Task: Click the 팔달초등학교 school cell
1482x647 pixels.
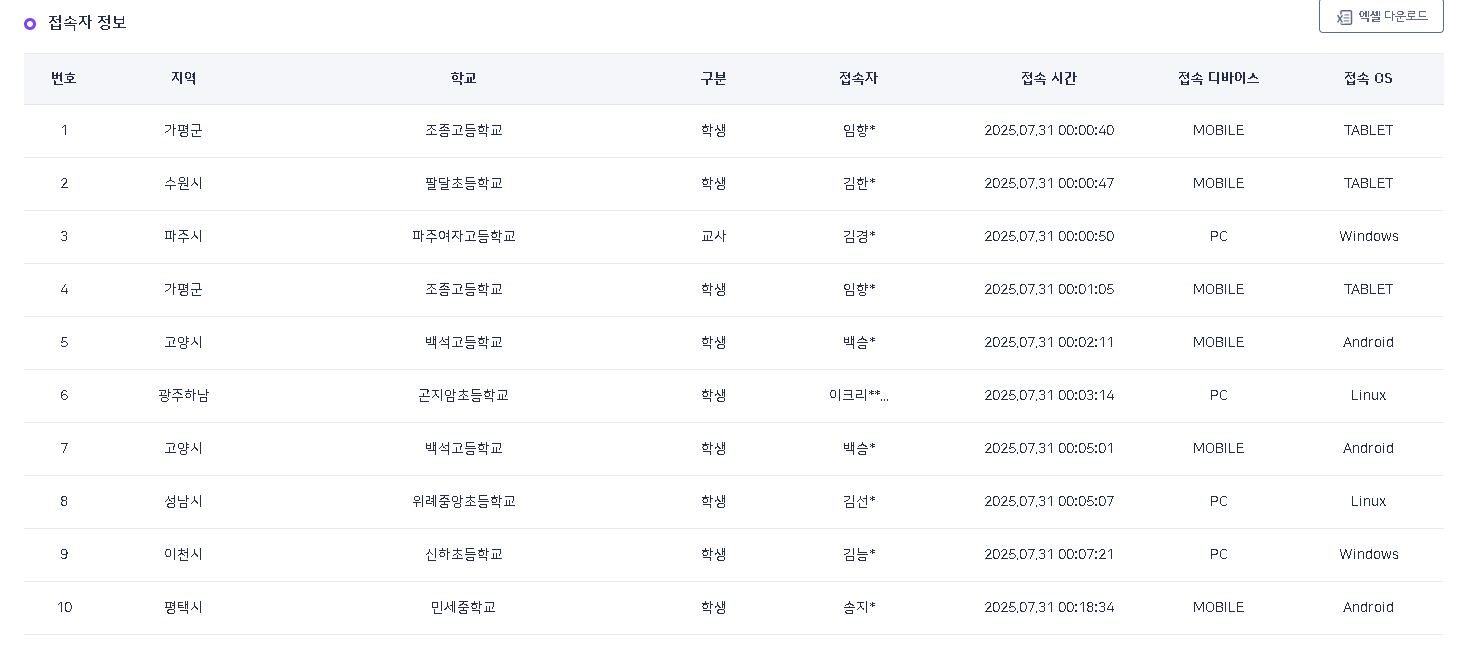Action: [463, 184]
